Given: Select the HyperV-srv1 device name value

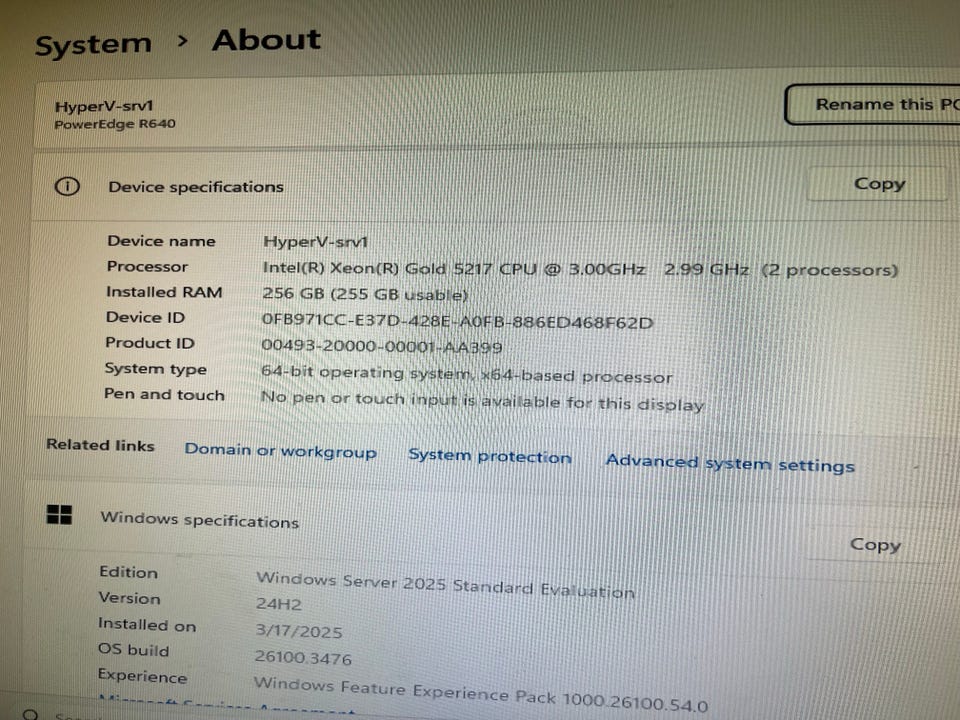Looking at the screenshot, I should (315, 242).
